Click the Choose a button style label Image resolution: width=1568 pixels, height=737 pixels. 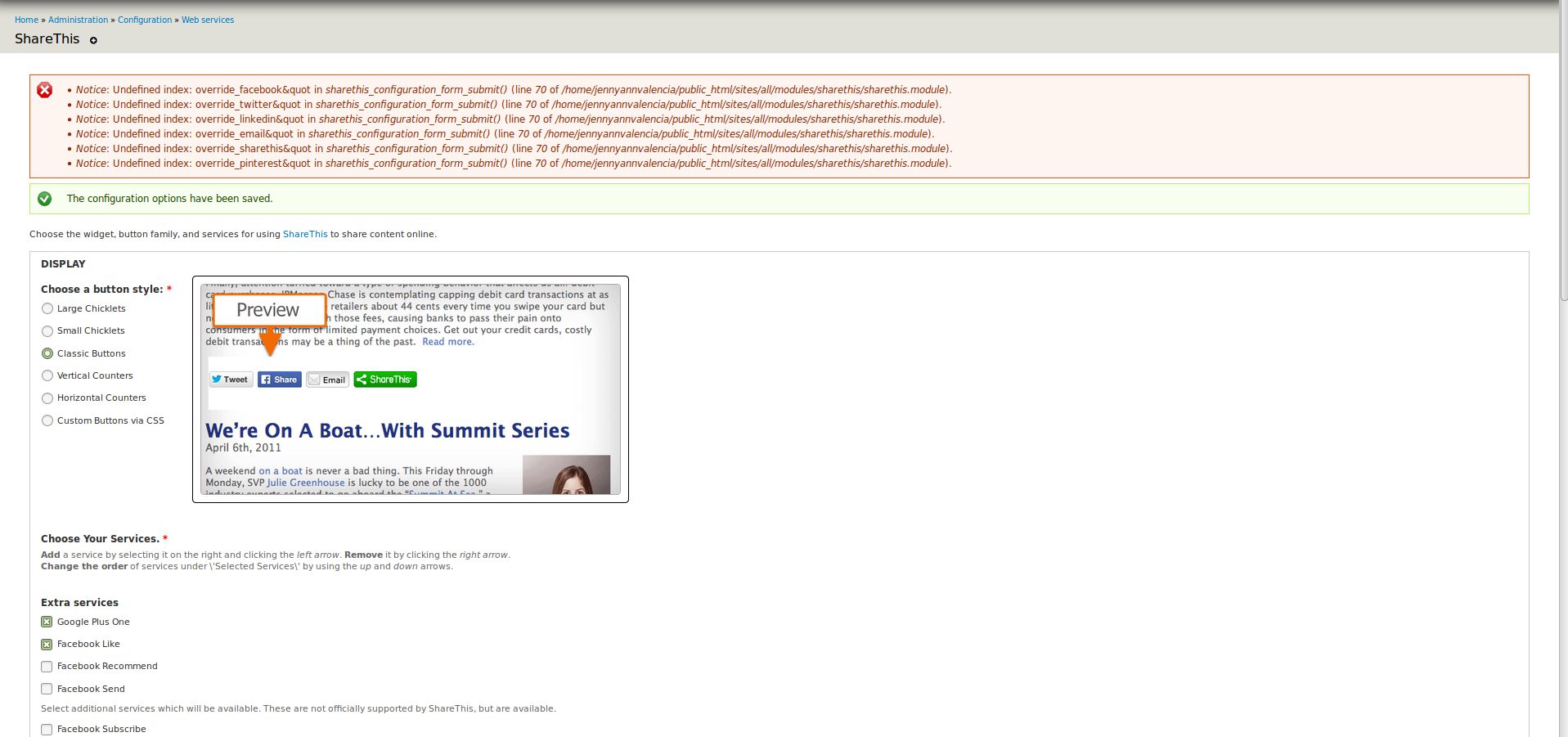[102, 289]
